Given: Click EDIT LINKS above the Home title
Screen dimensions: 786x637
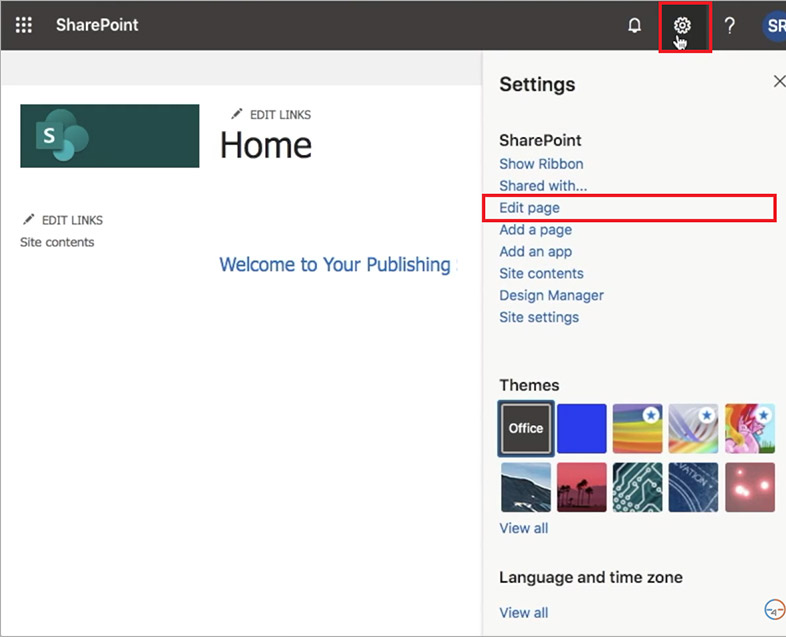Looking at the screenshot, I should tap(280, 115).
